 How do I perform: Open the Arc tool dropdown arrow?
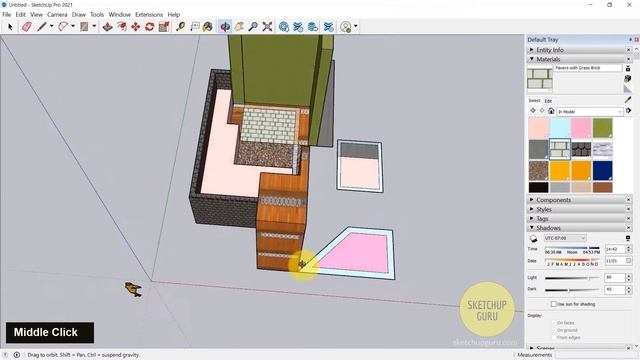point(73,27)
